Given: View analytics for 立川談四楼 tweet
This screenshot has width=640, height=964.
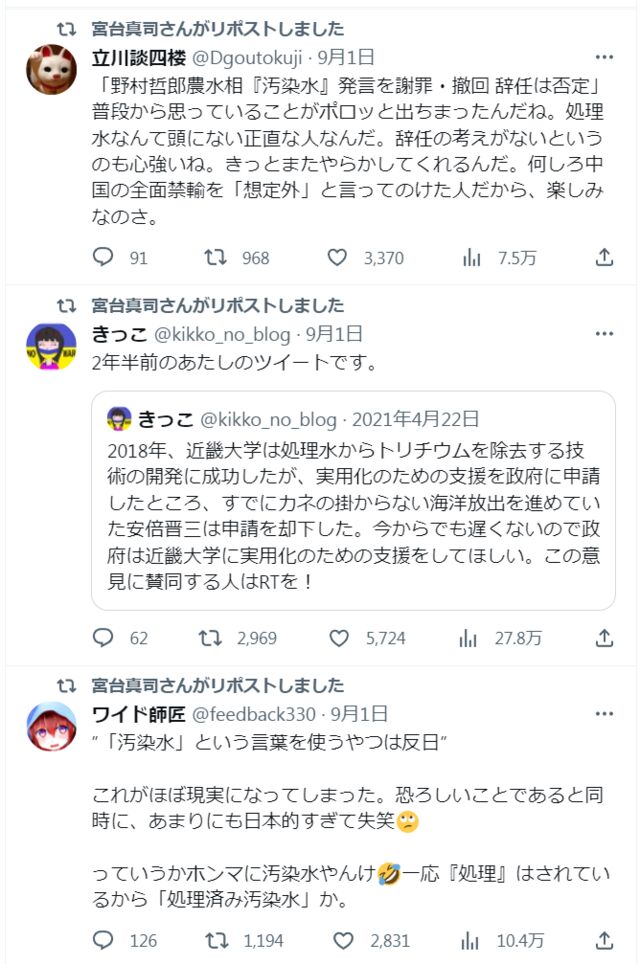Looking at the screenshot, I should pyautogui.click(x=472, y=258).
